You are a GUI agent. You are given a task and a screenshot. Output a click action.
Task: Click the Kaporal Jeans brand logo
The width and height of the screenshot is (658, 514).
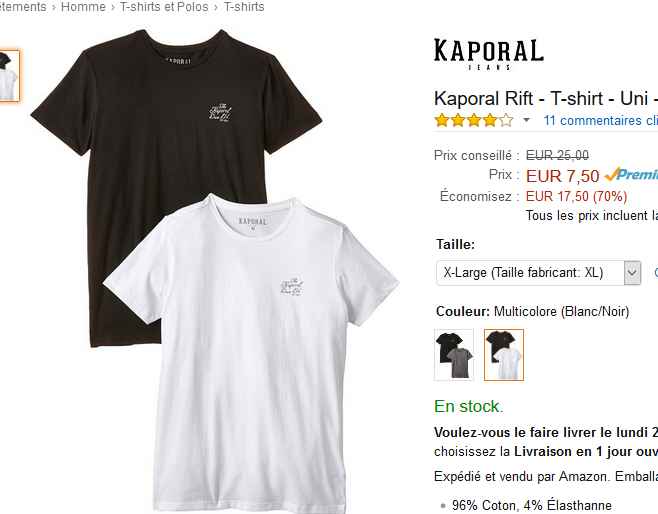tap(489, 54)
